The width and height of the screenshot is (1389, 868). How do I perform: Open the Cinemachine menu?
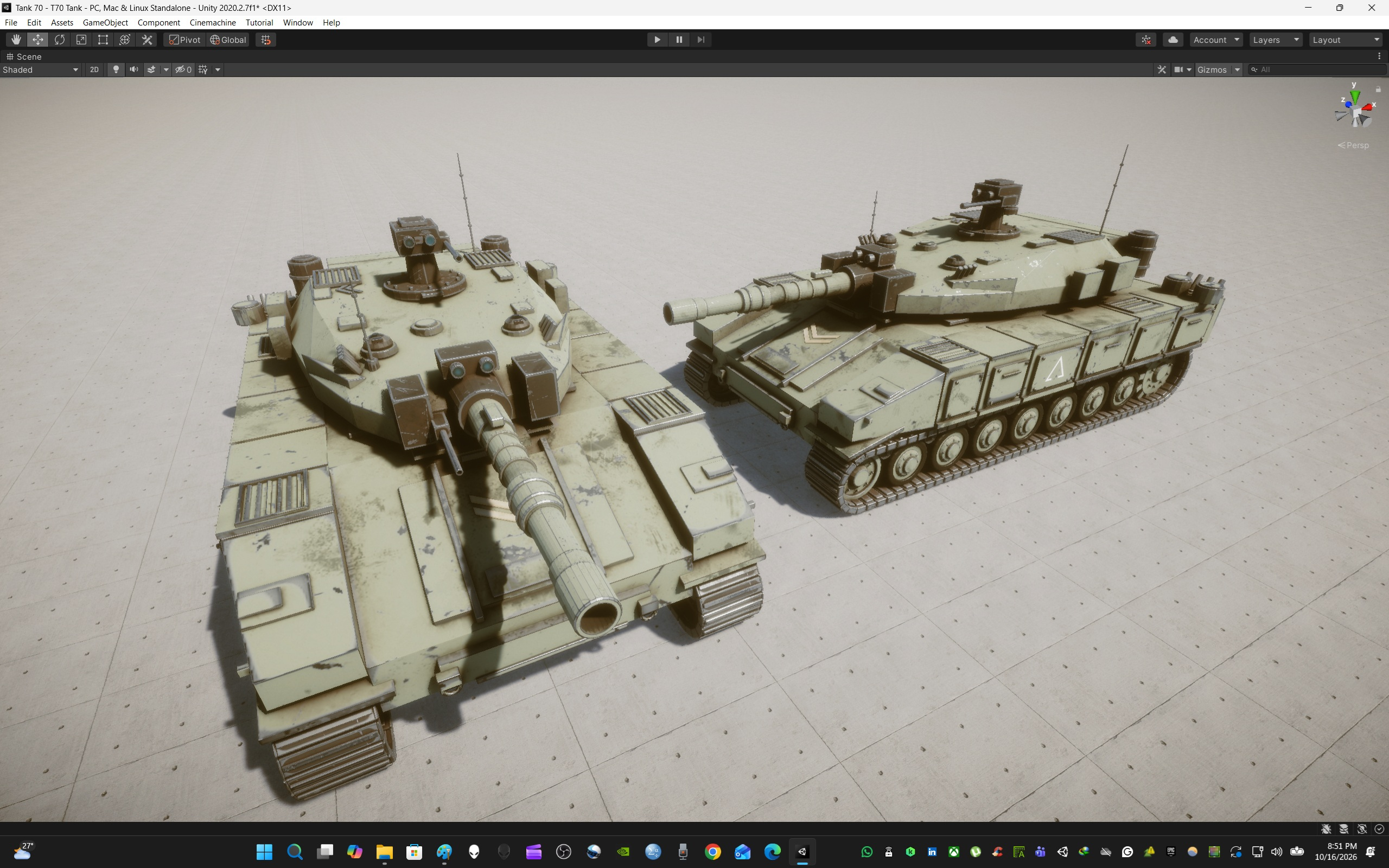point(212,22)
